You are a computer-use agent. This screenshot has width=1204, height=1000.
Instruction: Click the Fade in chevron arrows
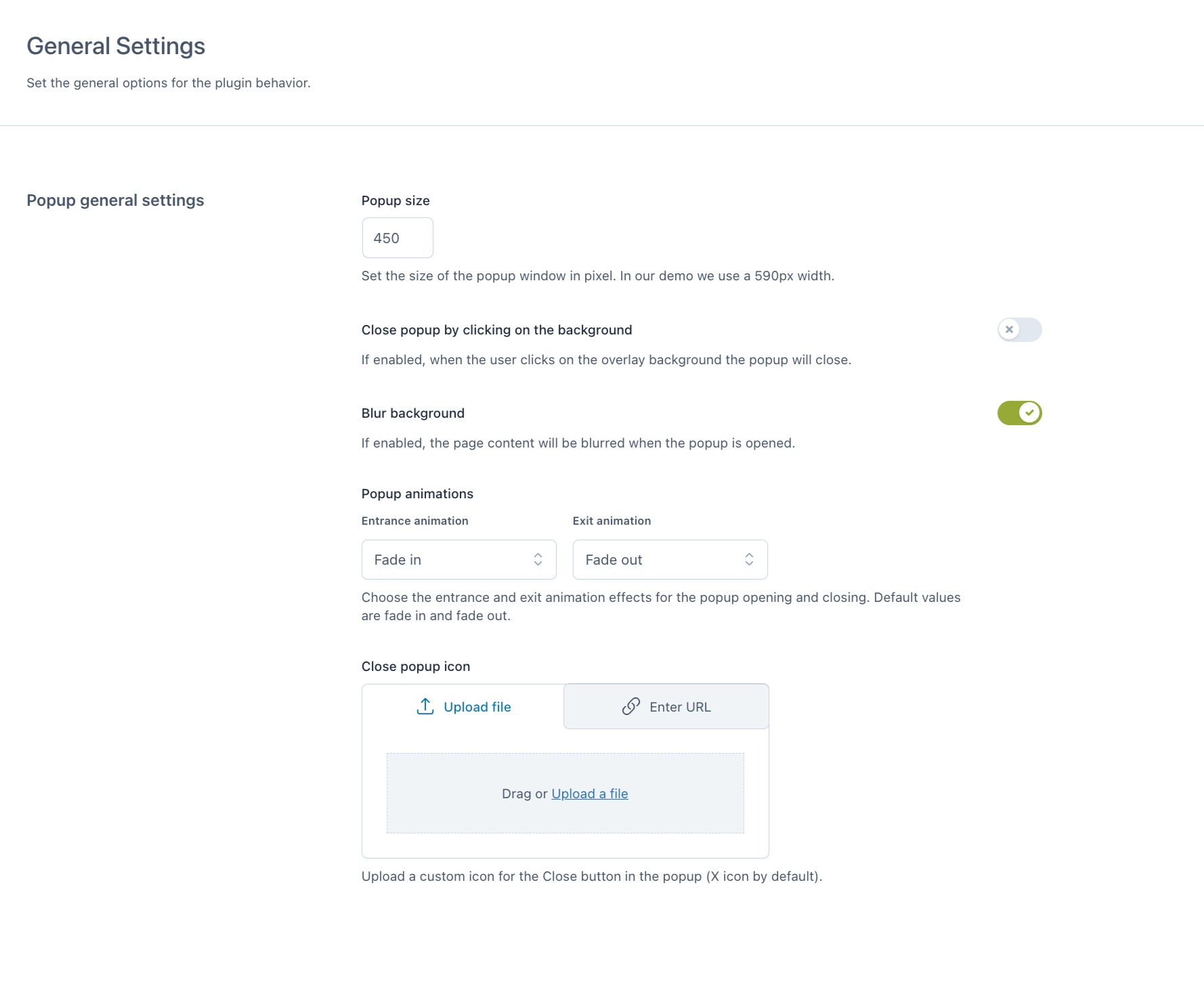coord(538,559)
